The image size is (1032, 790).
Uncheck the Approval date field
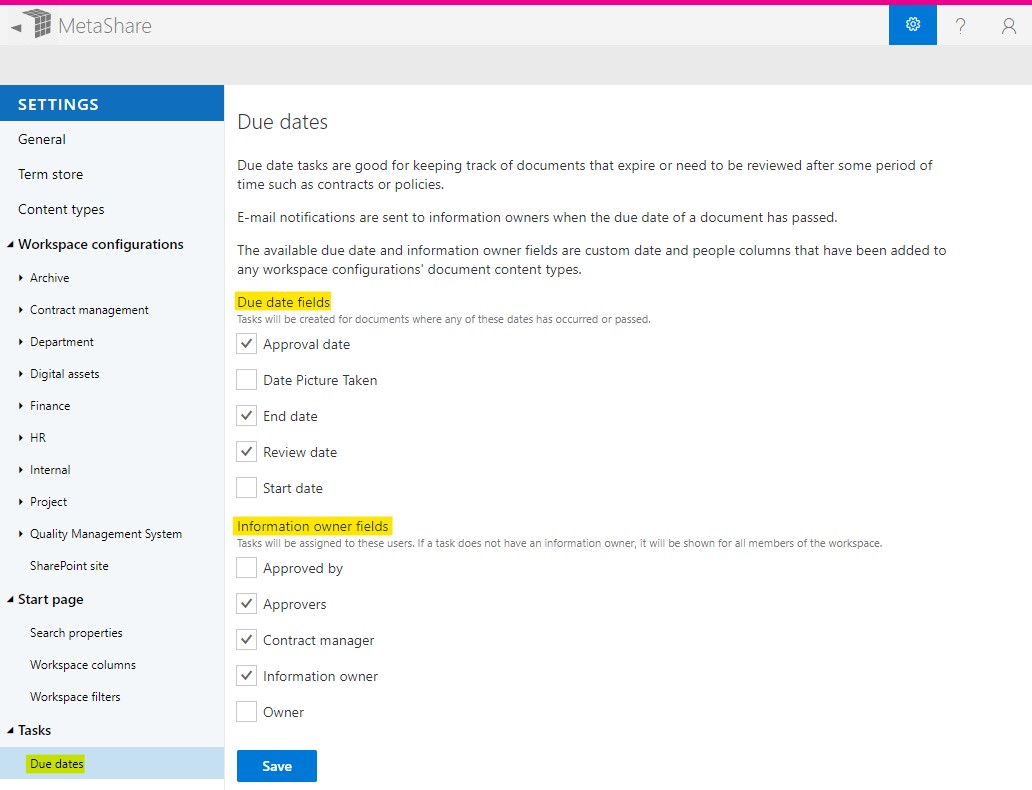coord(246,343)
